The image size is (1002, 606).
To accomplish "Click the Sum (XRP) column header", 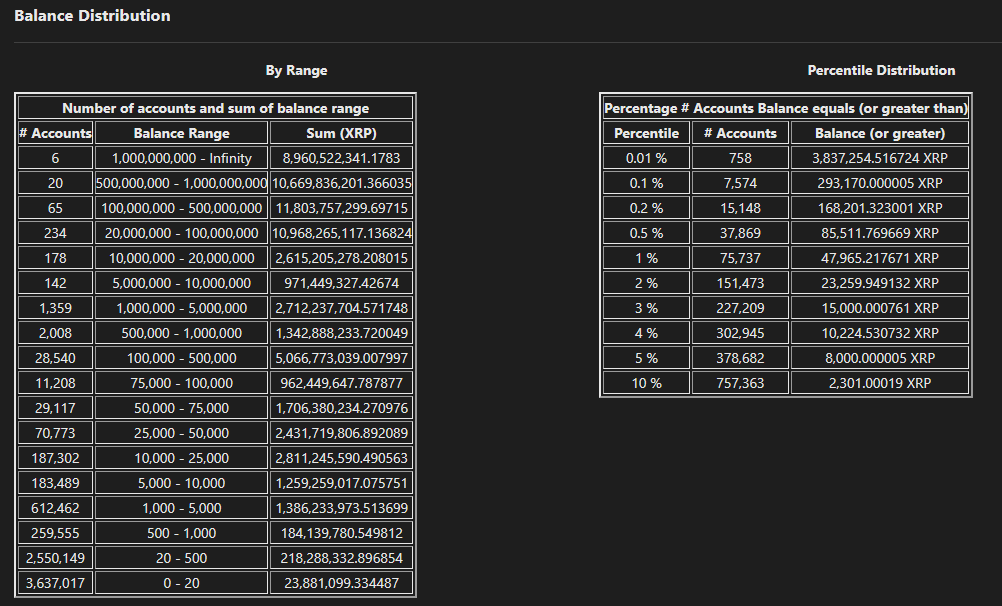I will pyautogui.click(x=341, y=133).
